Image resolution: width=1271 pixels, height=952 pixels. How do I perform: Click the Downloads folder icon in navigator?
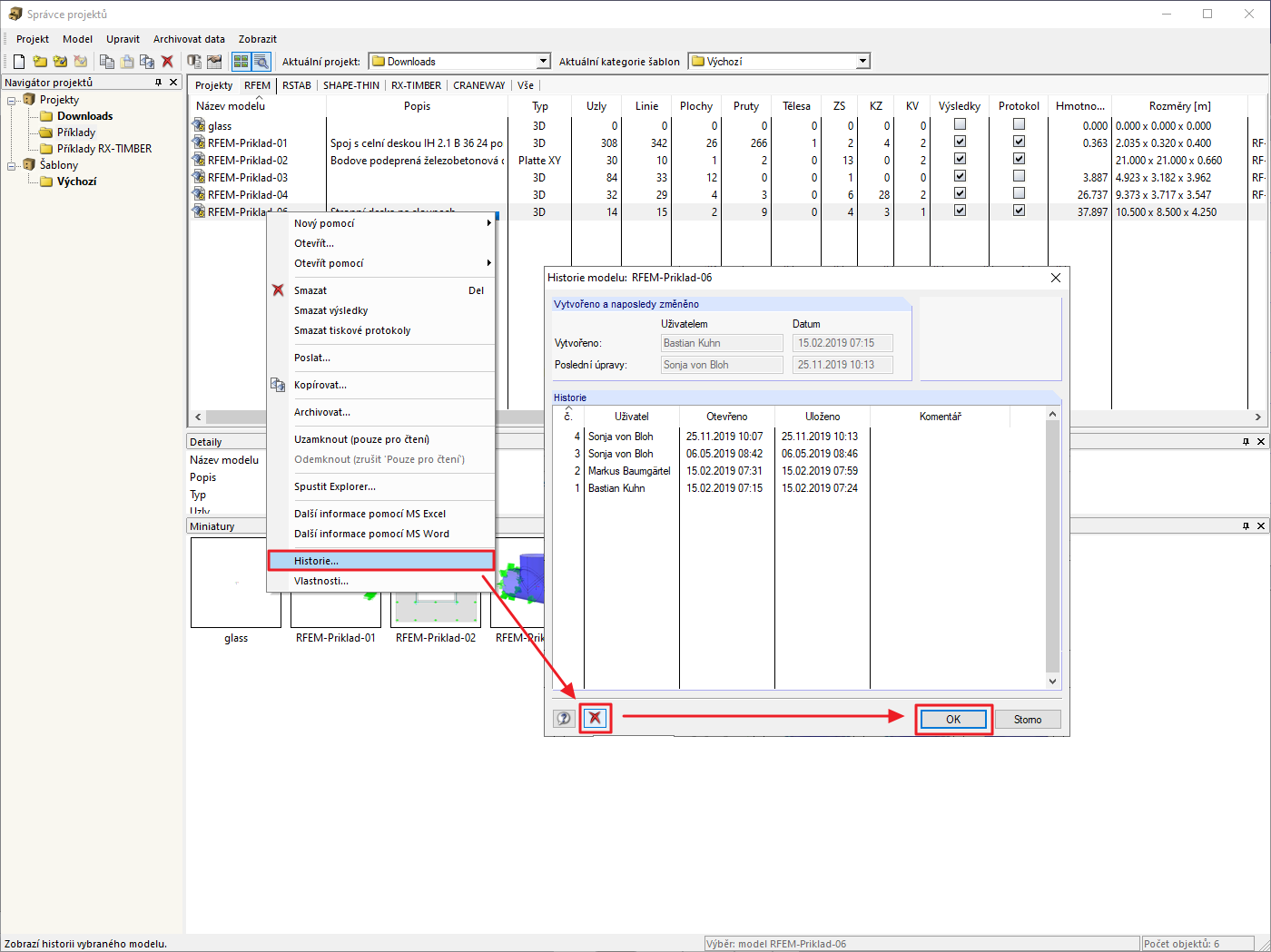click(46, 116)
